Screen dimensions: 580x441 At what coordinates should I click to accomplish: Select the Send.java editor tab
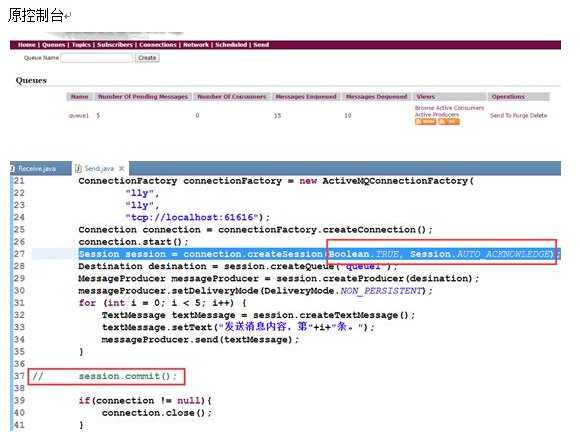point(99,168)
